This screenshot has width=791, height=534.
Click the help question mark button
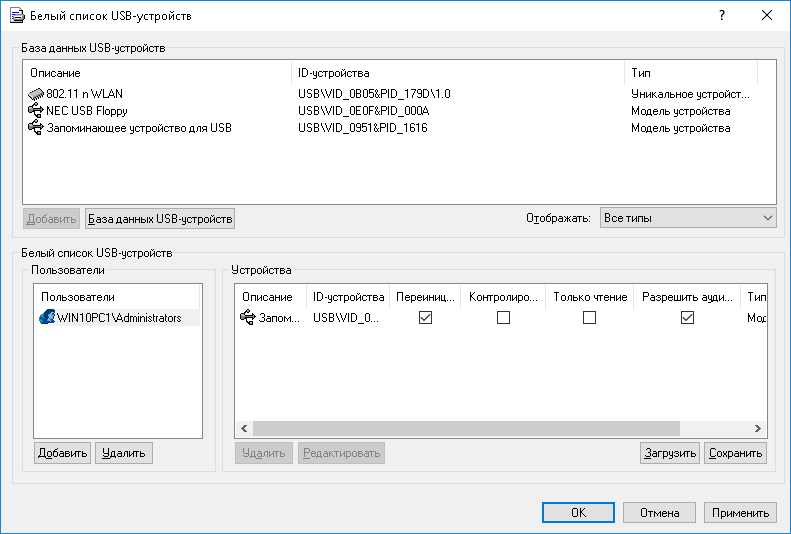(x=721, y=16)
